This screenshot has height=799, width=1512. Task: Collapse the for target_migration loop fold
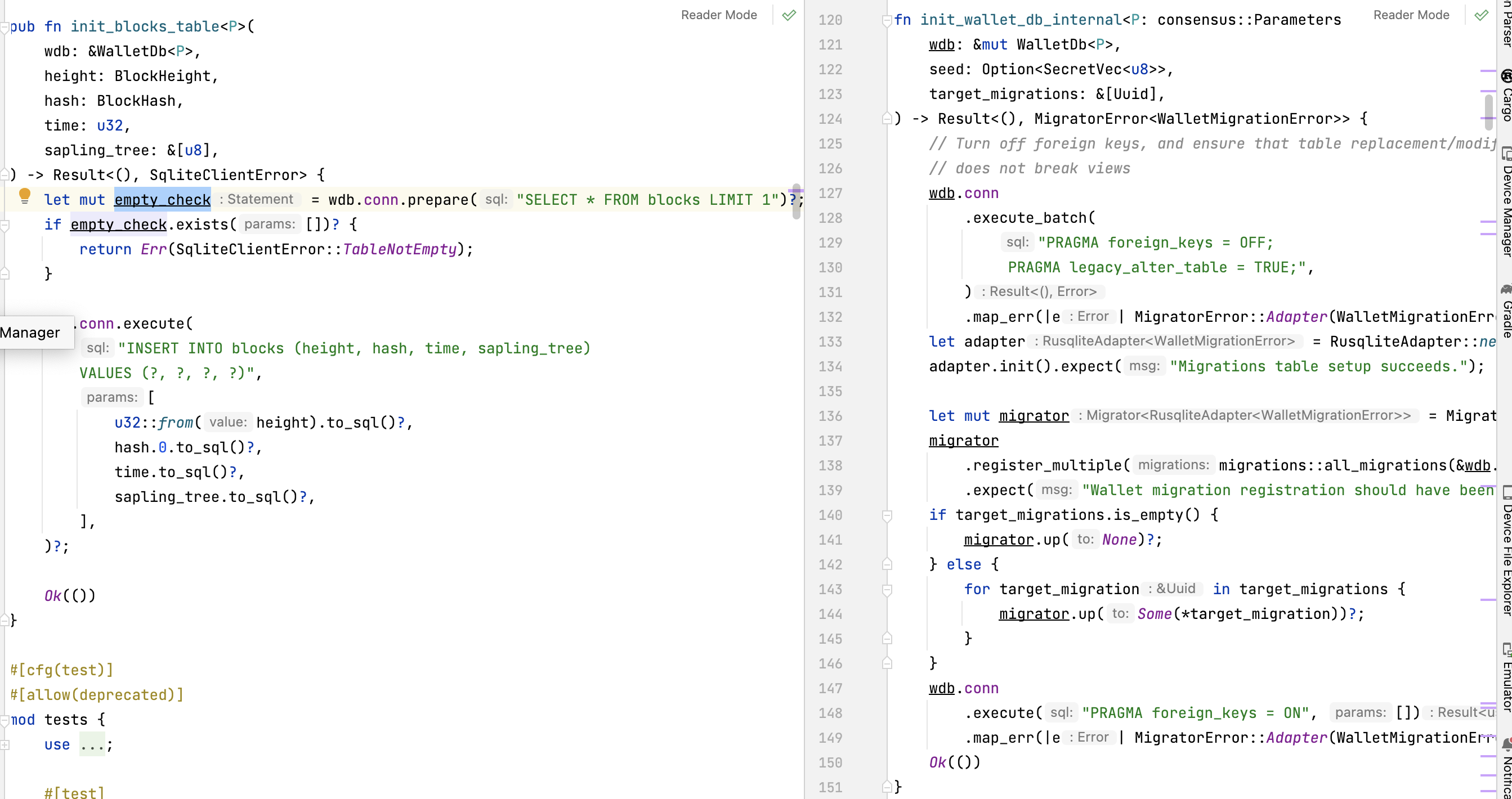coord(887,590)
